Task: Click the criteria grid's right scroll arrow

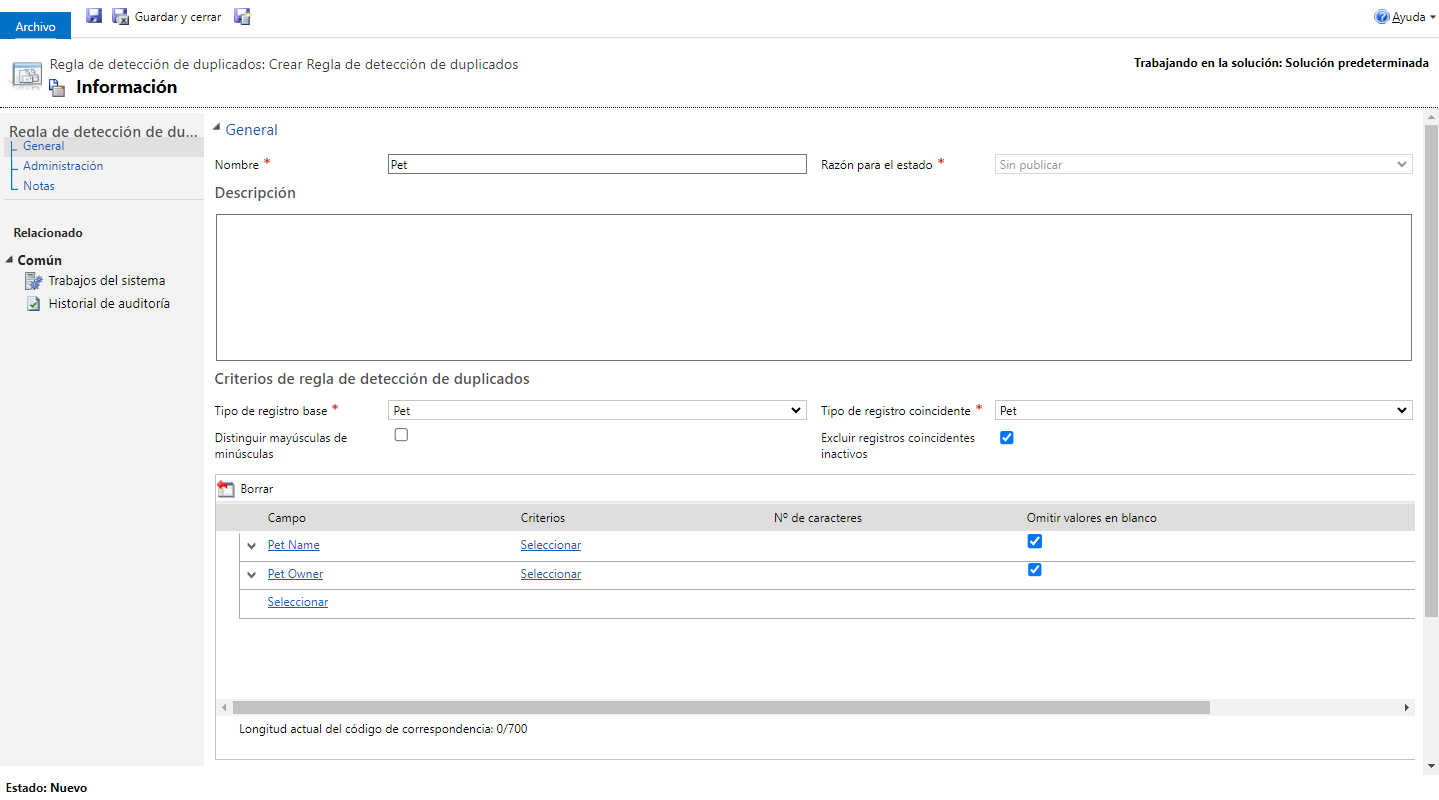Action: (1406, 707)
